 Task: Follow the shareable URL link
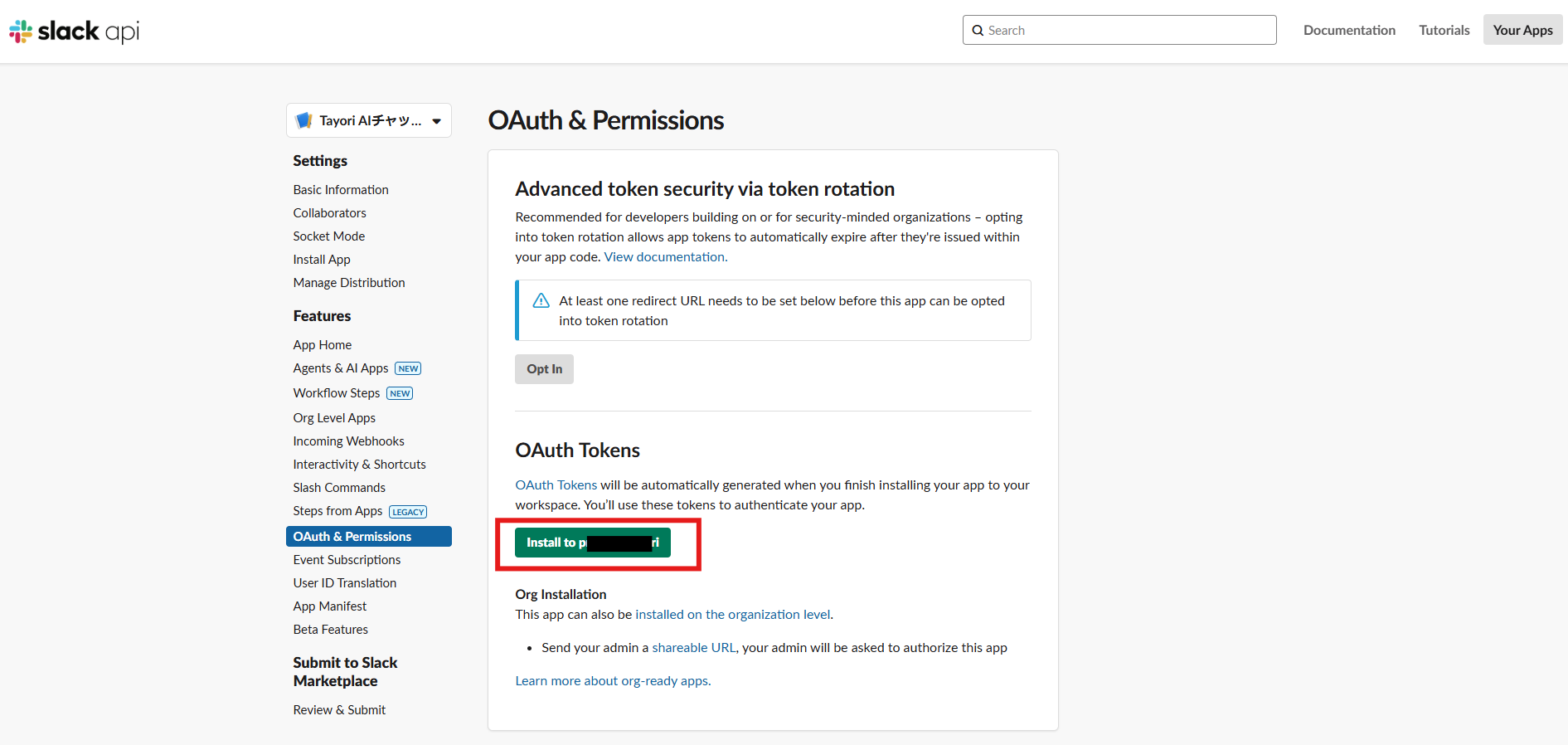click(693, 648)
